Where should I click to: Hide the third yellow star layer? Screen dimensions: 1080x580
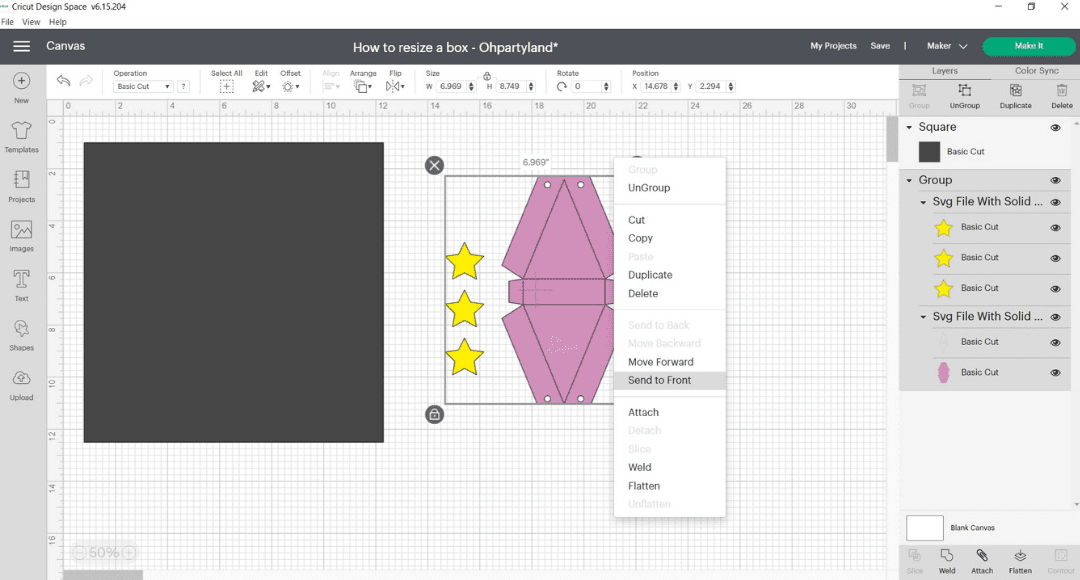click(1055, 289)
